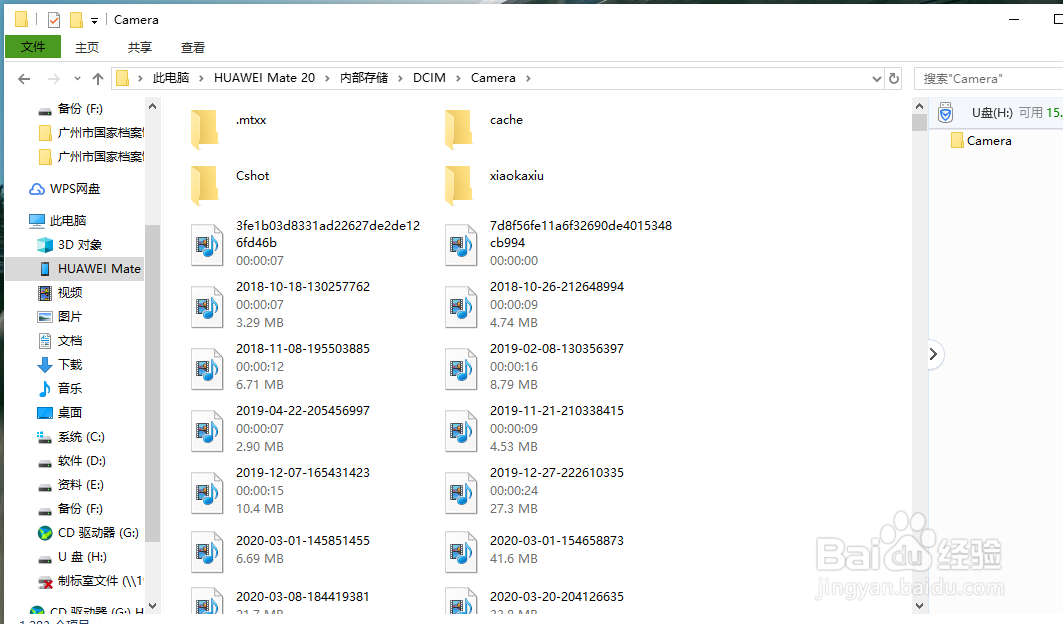Screen dimensions: 1063x624
Task: Click the new folder quick access icon
Action: click(76, 20)
